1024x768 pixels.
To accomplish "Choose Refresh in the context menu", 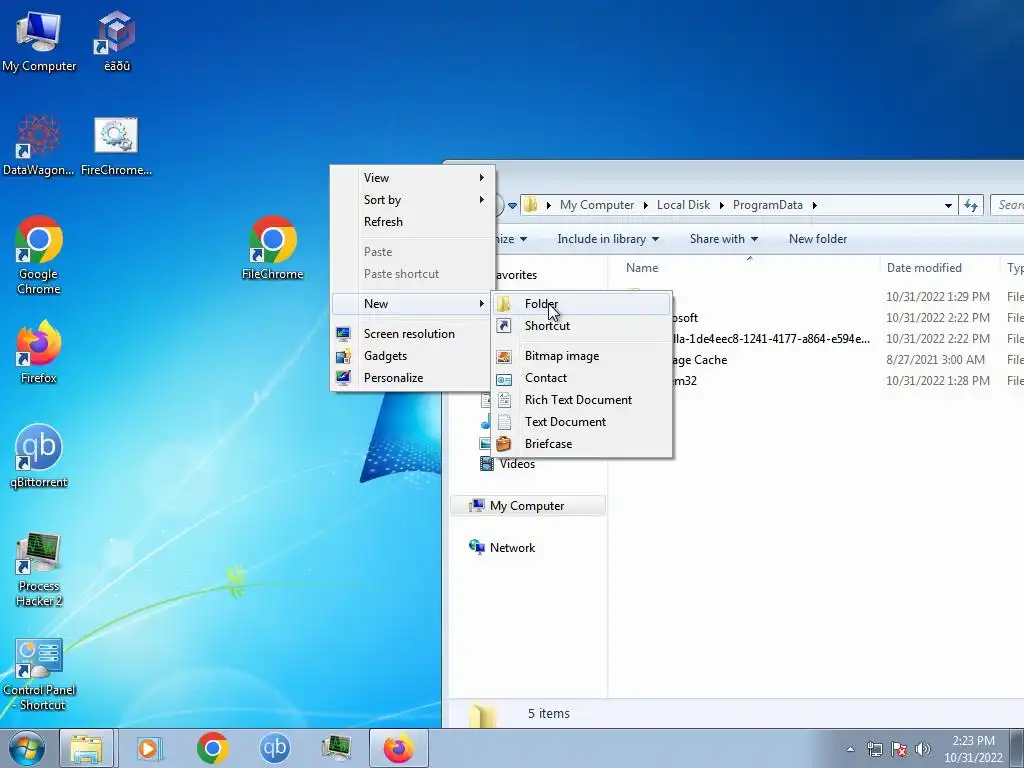I will tap(412, 222).
